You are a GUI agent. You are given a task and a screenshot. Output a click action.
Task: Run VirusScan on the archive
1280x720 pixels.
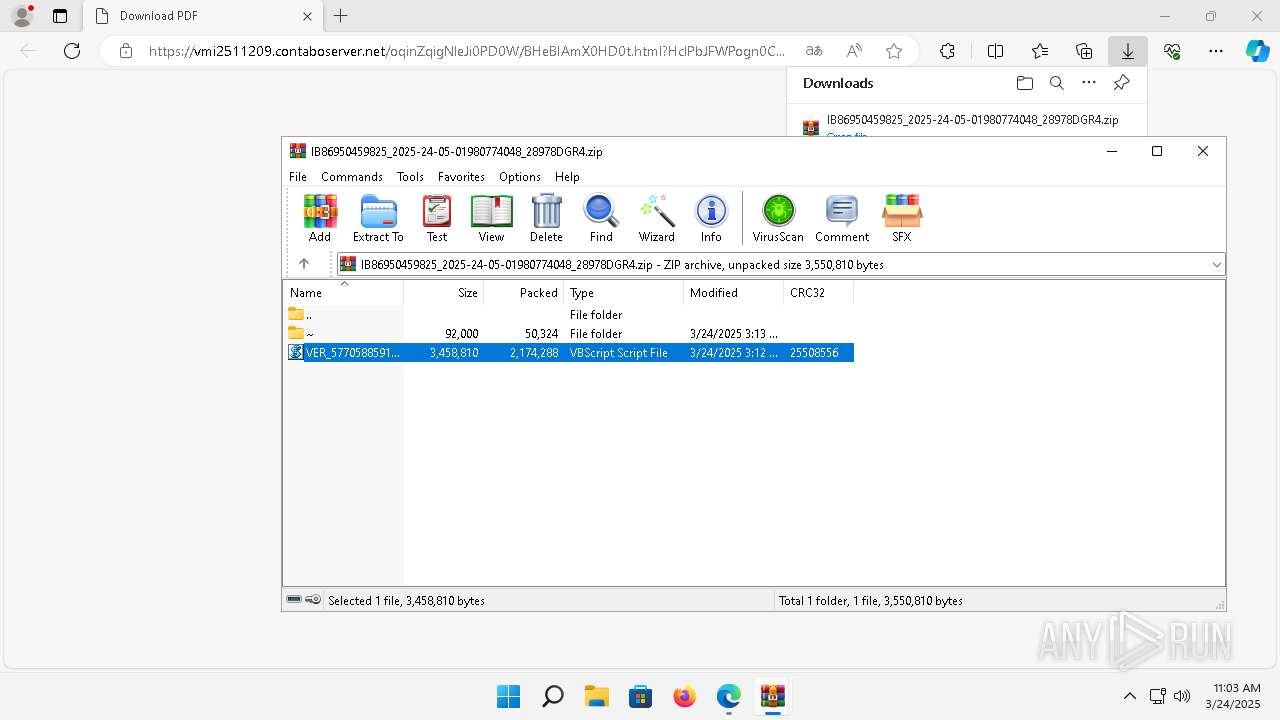778,218
